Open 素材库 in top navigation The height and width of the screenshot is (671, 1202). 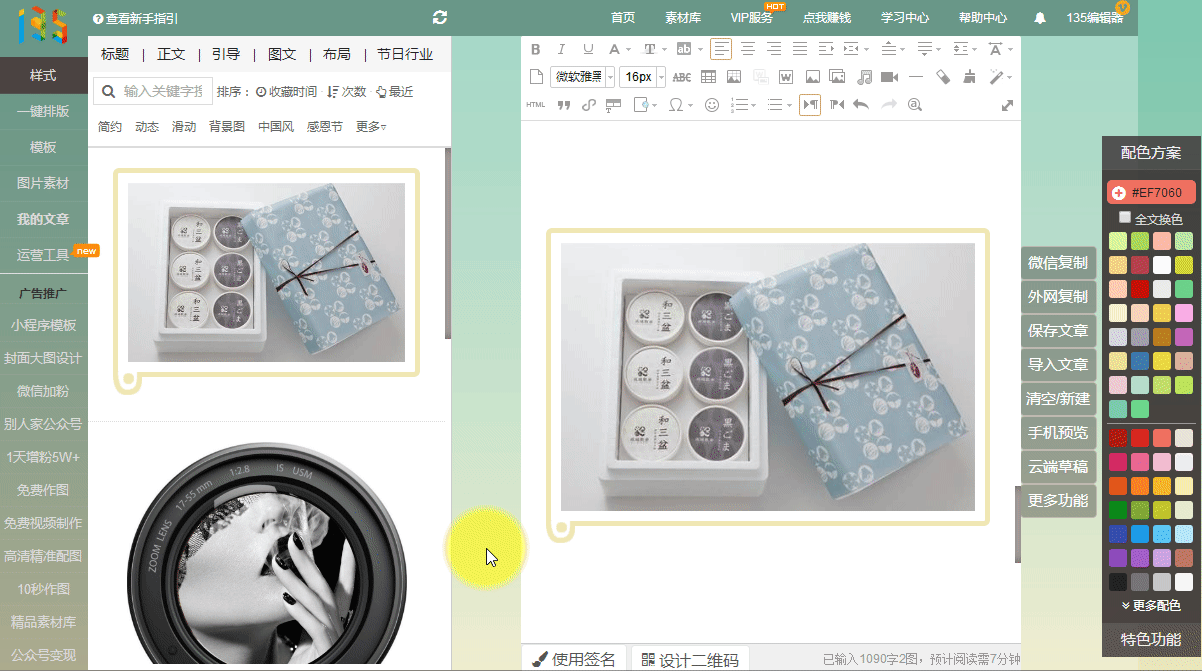[683, 18]
